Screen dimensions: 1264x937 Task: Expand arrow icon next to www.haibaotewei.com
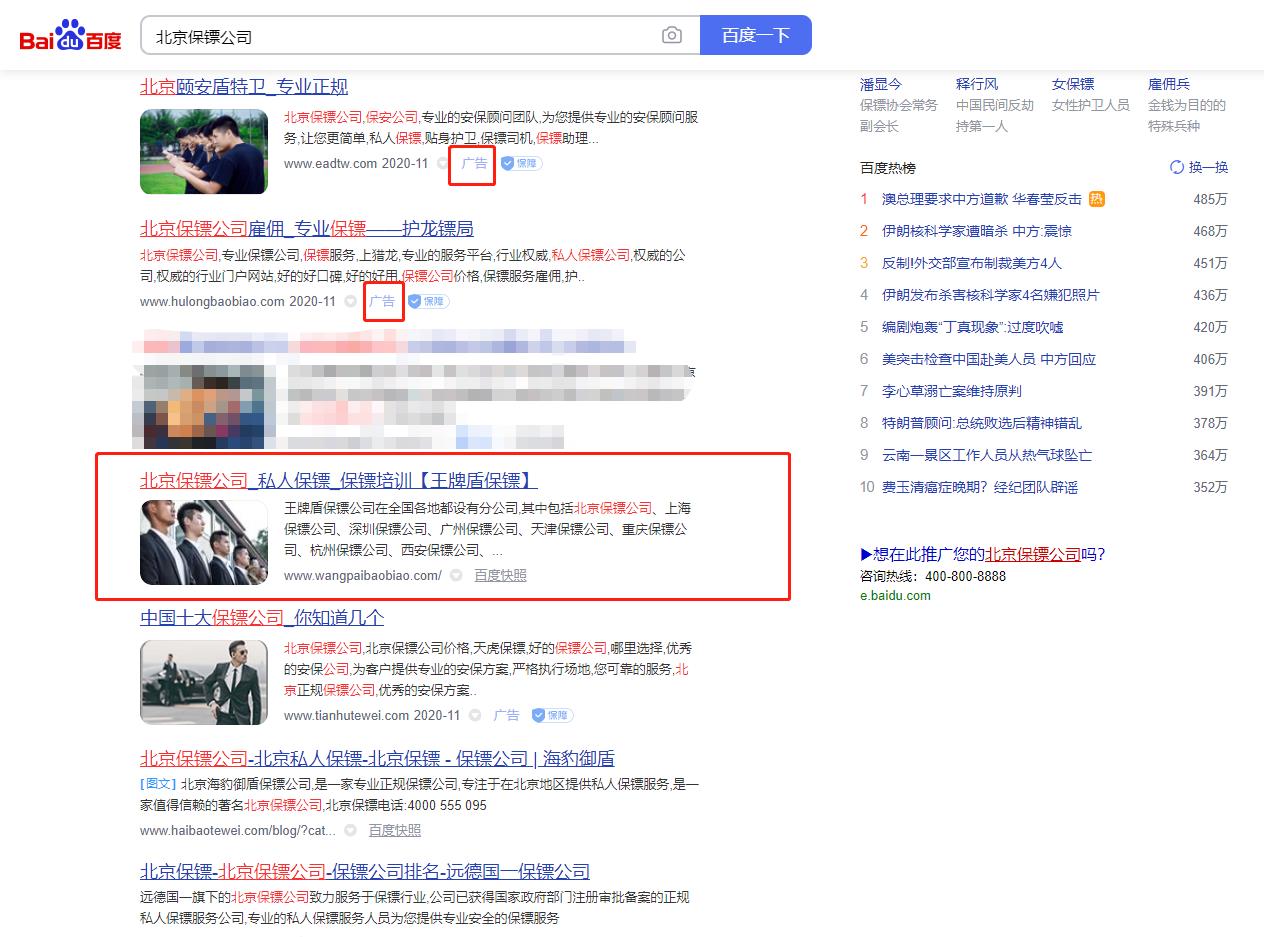coord(350,830)
